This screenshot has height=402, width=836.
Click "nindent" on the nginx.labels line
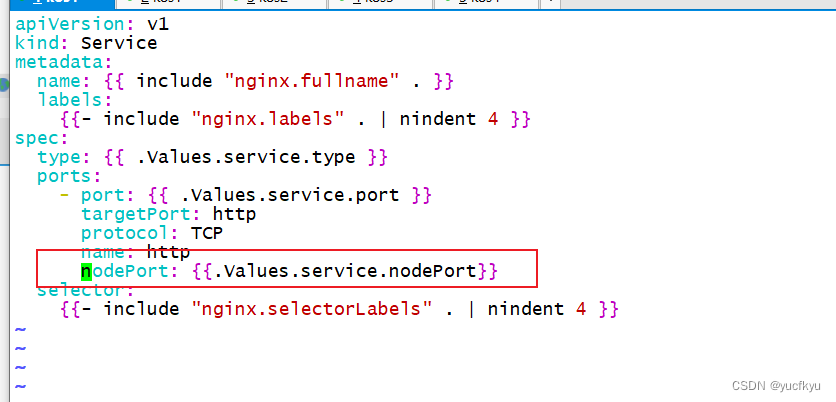(438, 119)
